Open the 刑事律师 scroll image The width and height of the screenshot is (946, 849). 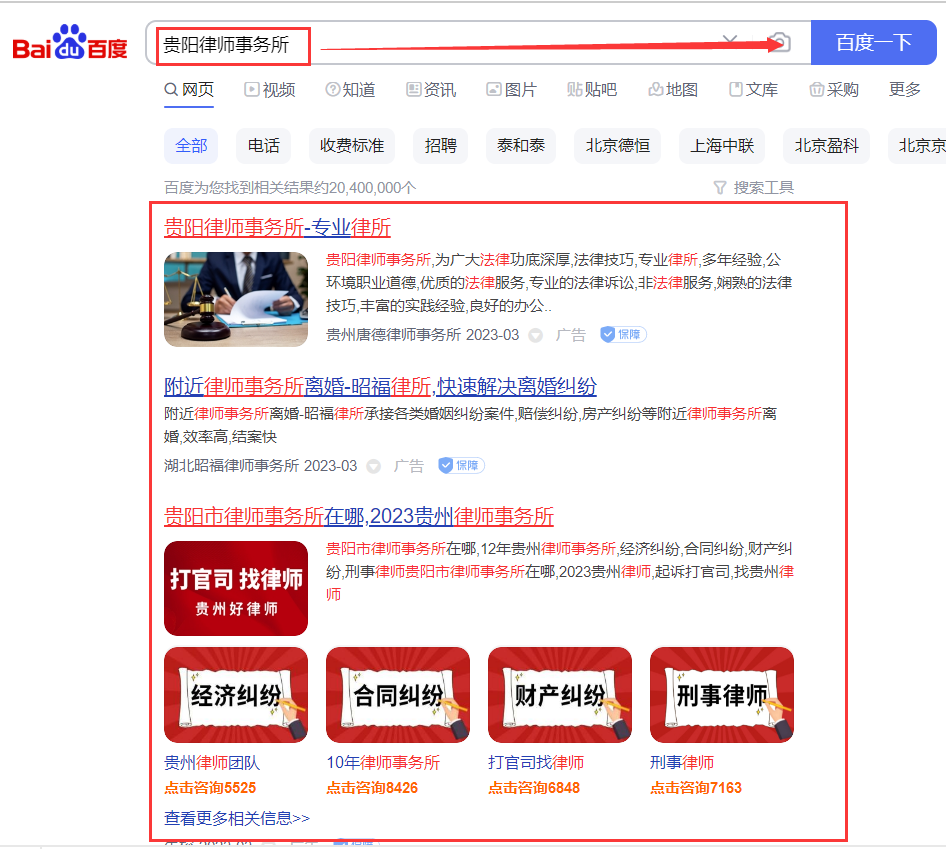click(721, 695)
